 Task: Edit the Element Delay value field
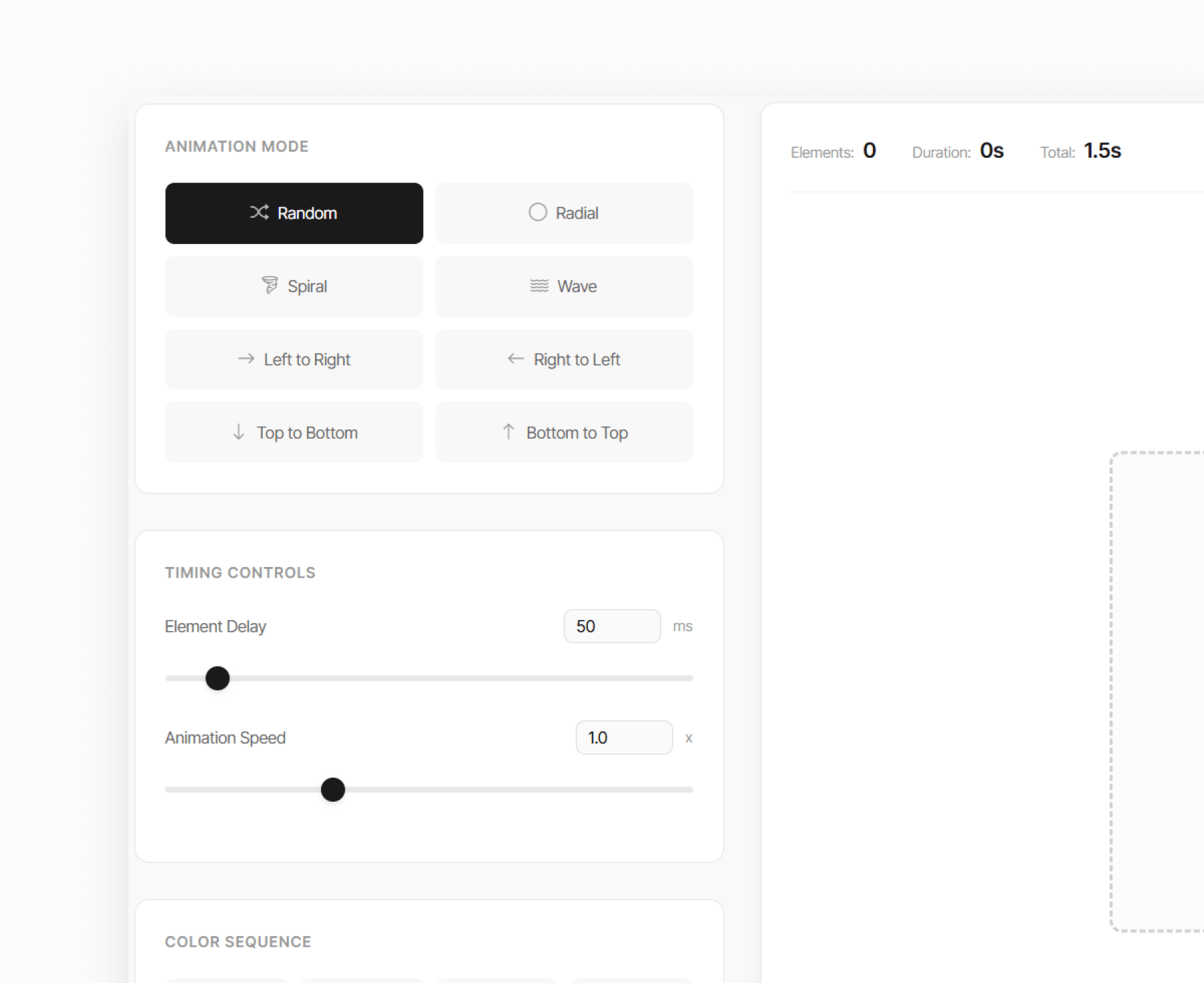point(611,626)
